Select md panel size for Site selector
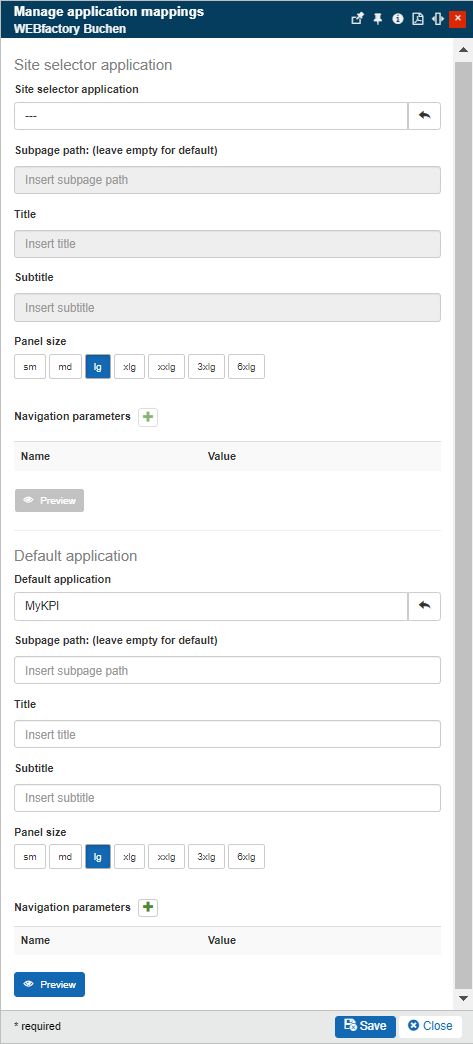This screenshot has width=473, height=1044. point(65,367)
